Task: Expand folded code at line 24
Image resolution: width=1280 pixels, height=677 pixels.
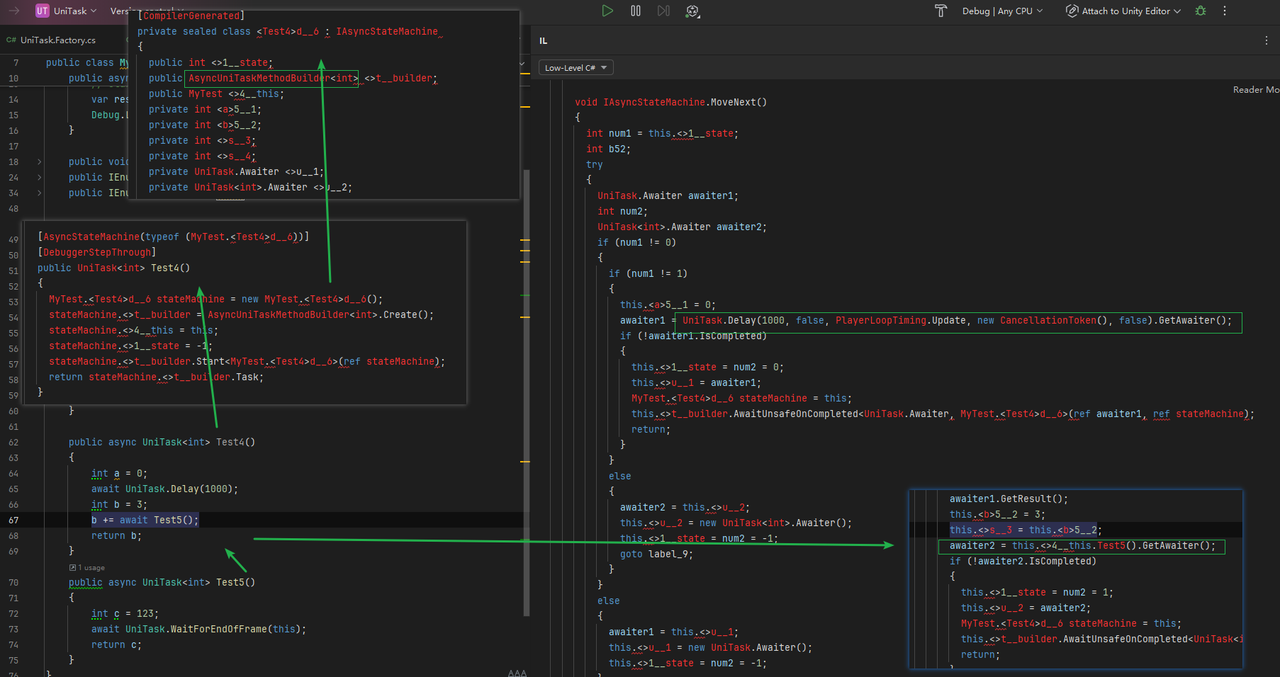Action: click(x=40, y=177)
